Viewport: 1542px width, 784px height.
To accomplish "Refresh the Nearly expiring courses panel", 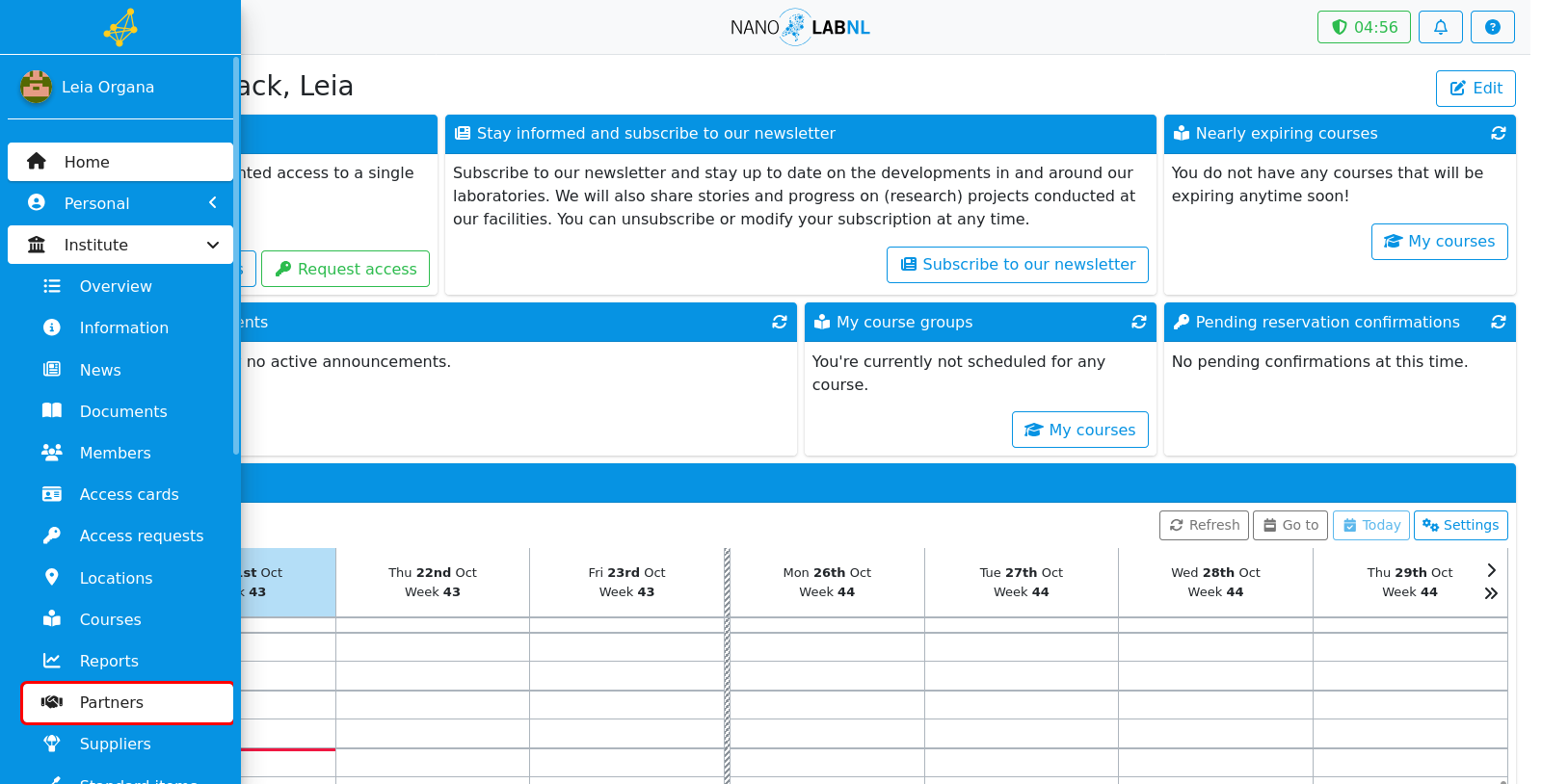I will [1498, 134].
